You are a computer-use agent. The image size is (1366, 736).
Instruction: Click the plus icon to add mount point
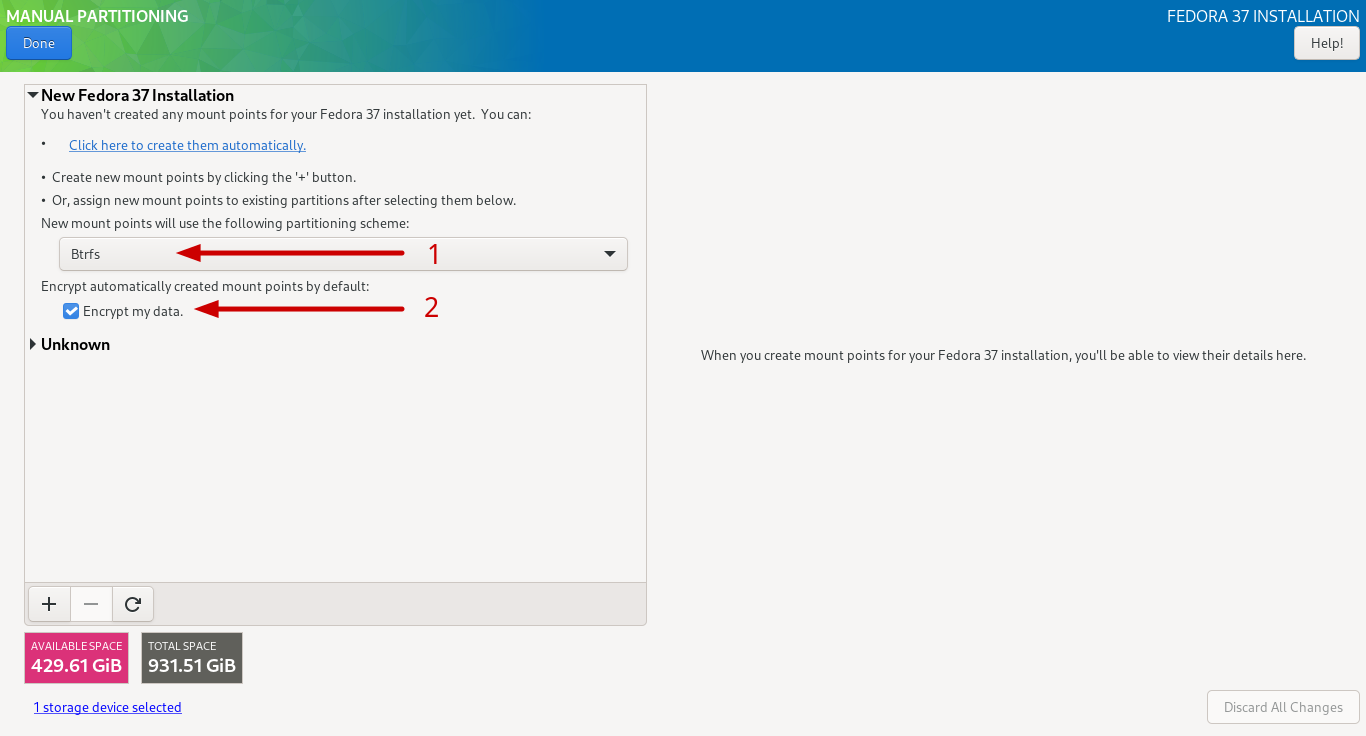tap(49, 604)
